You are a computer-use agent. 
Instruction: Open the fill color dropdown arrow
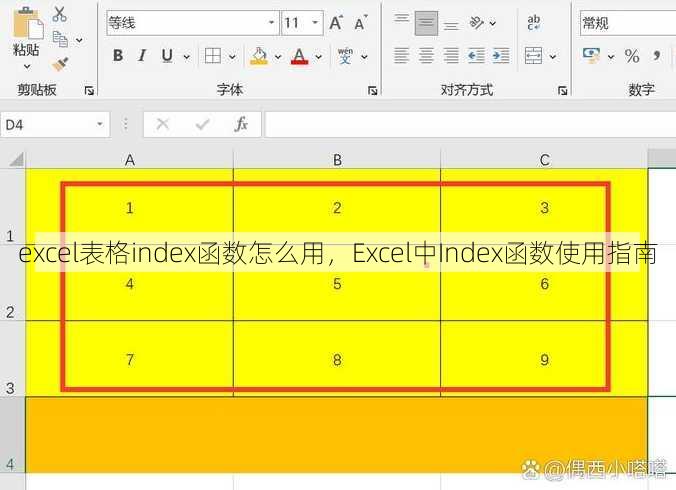click(278, 57)
